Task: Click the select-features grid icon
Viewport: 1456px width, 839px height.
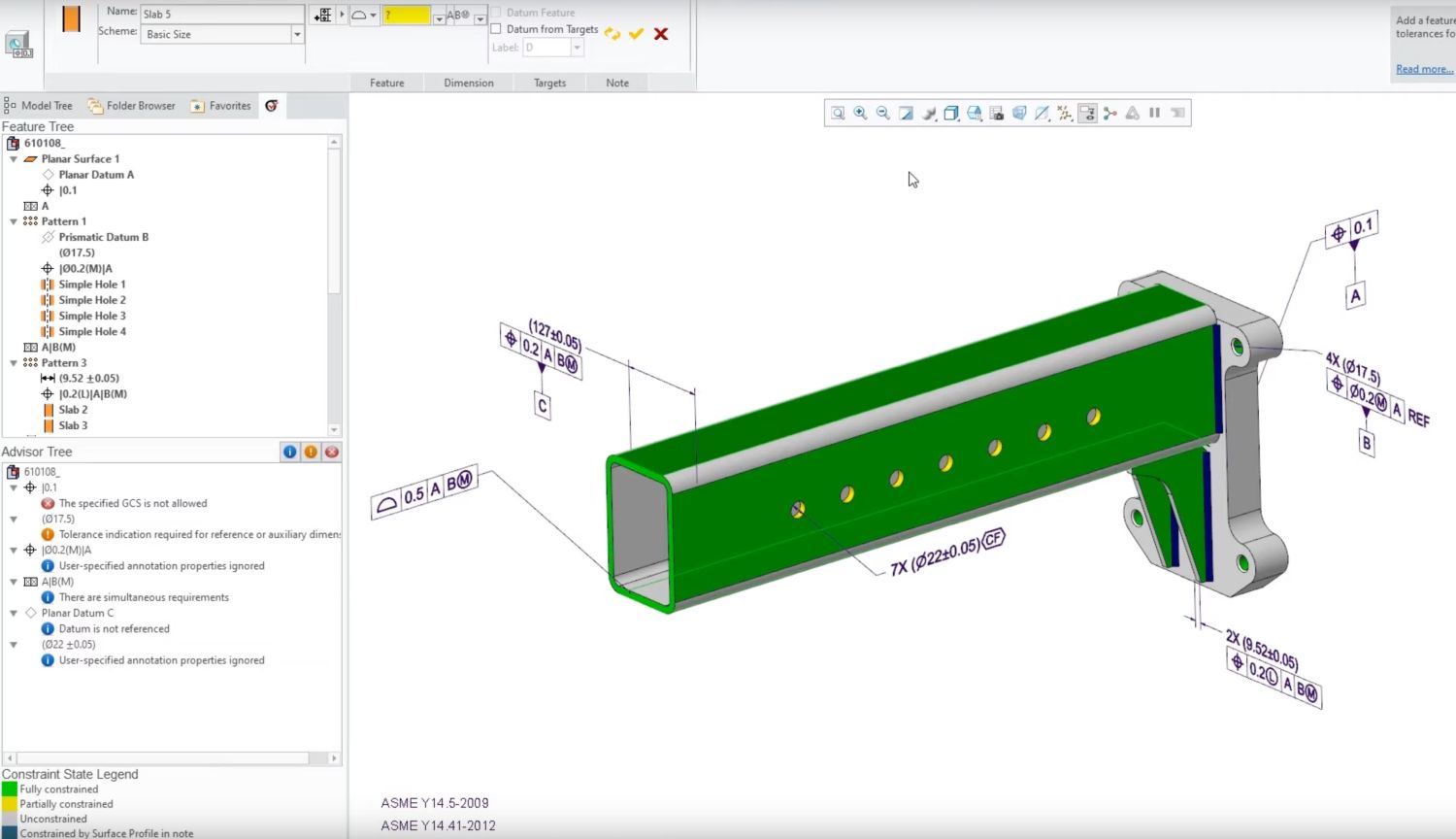Action: [x=323, y=16]
